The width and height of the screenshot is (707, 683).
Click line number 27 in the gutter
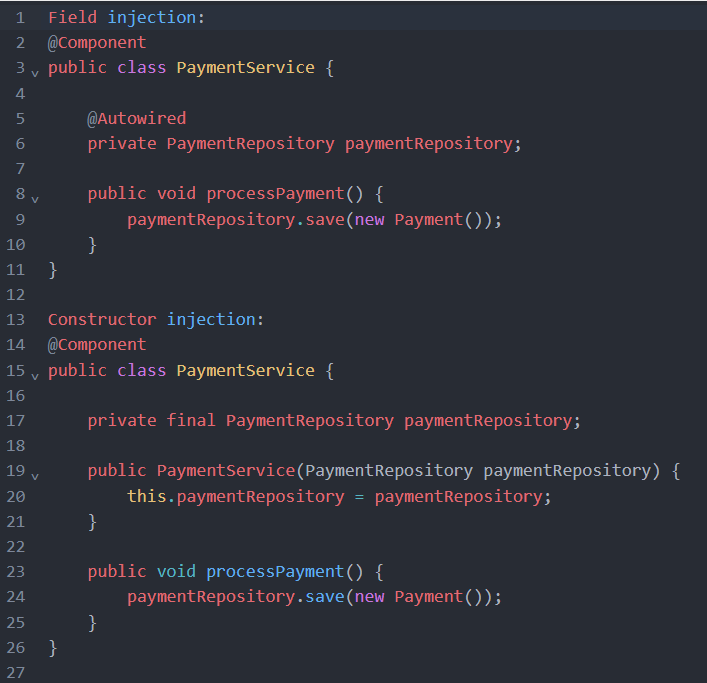15,673
